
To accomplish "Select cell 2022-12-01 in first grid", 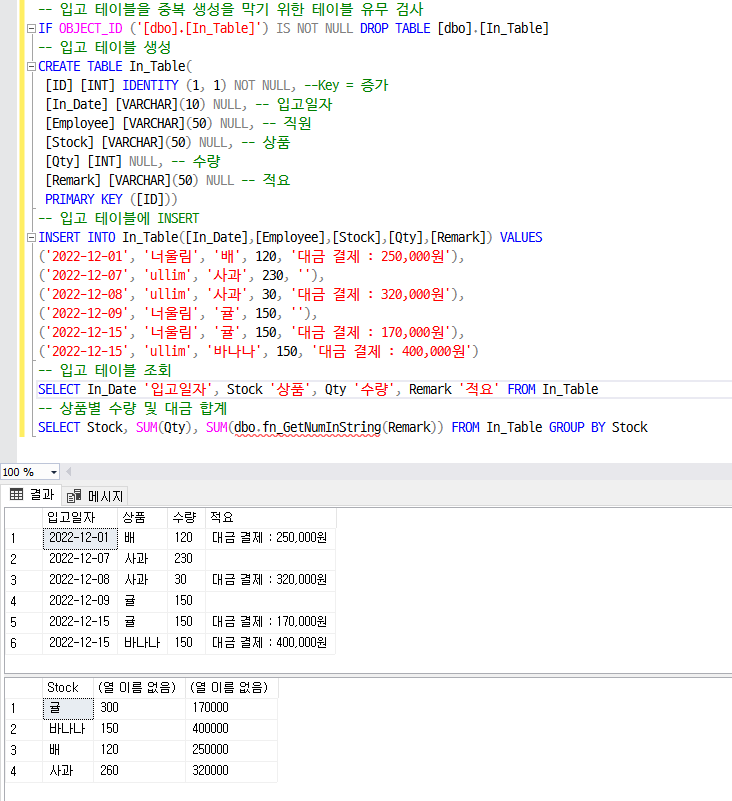I will click(x=80, y=538).
